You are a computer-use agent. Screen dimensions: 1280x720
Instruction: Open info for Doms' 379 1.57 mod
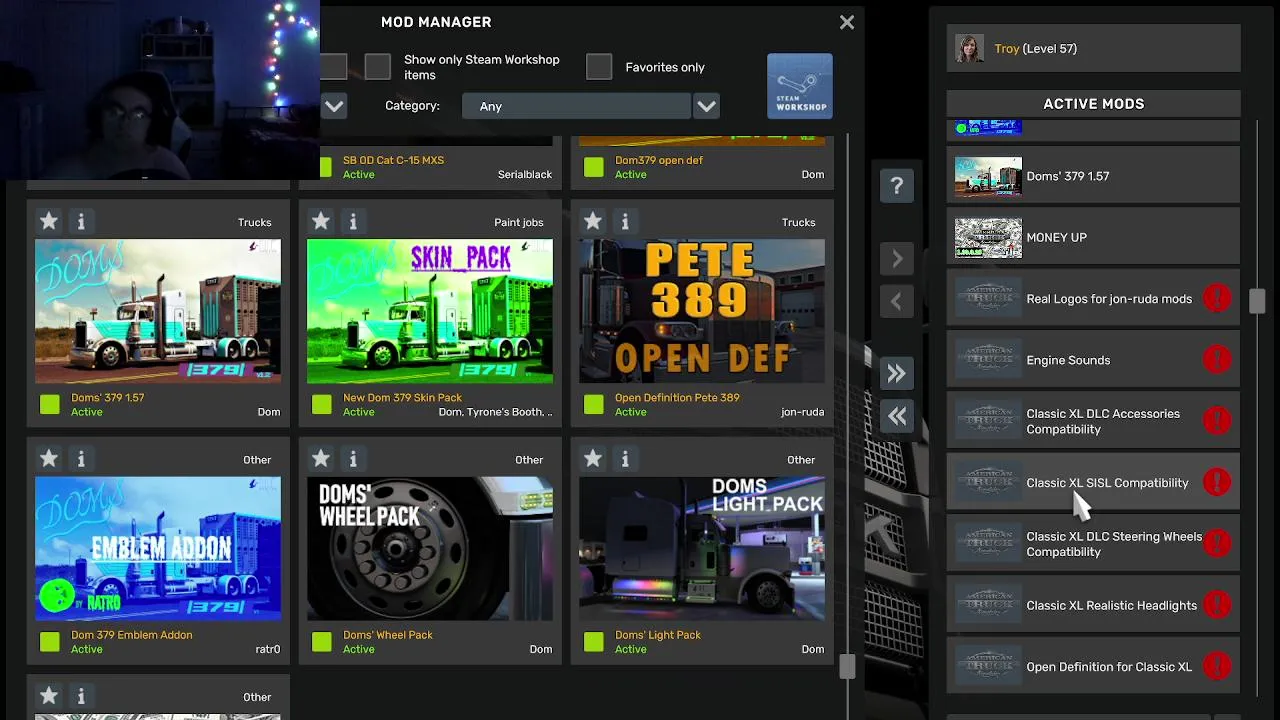click(x=81, y=221)
